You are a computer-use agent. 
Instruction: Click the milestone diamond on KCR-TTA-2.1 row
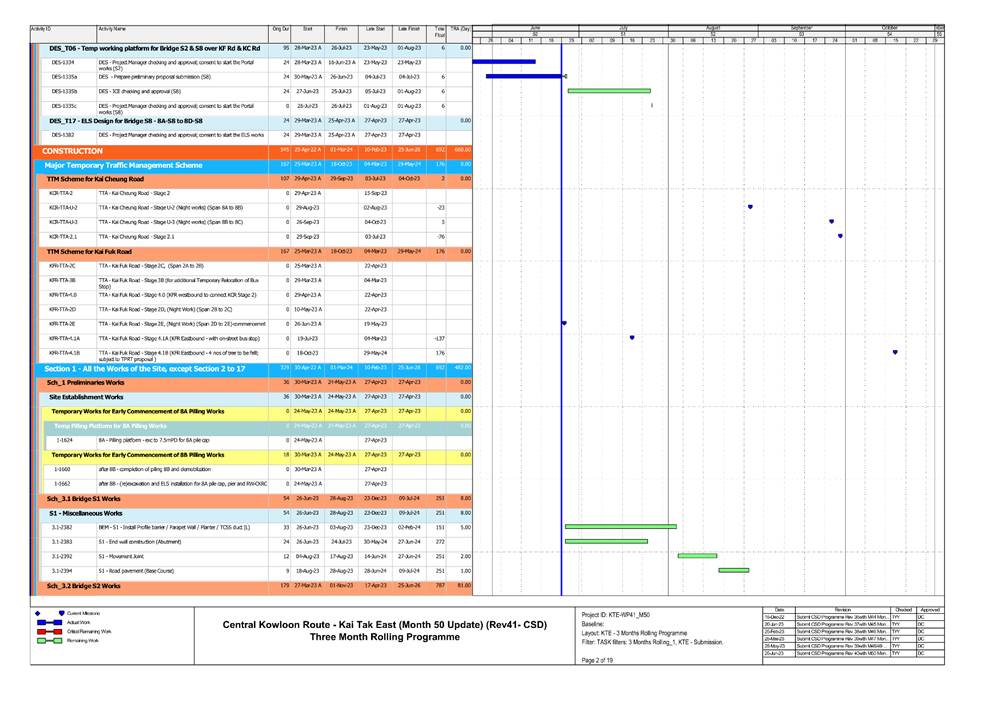(x=840, y=236)
